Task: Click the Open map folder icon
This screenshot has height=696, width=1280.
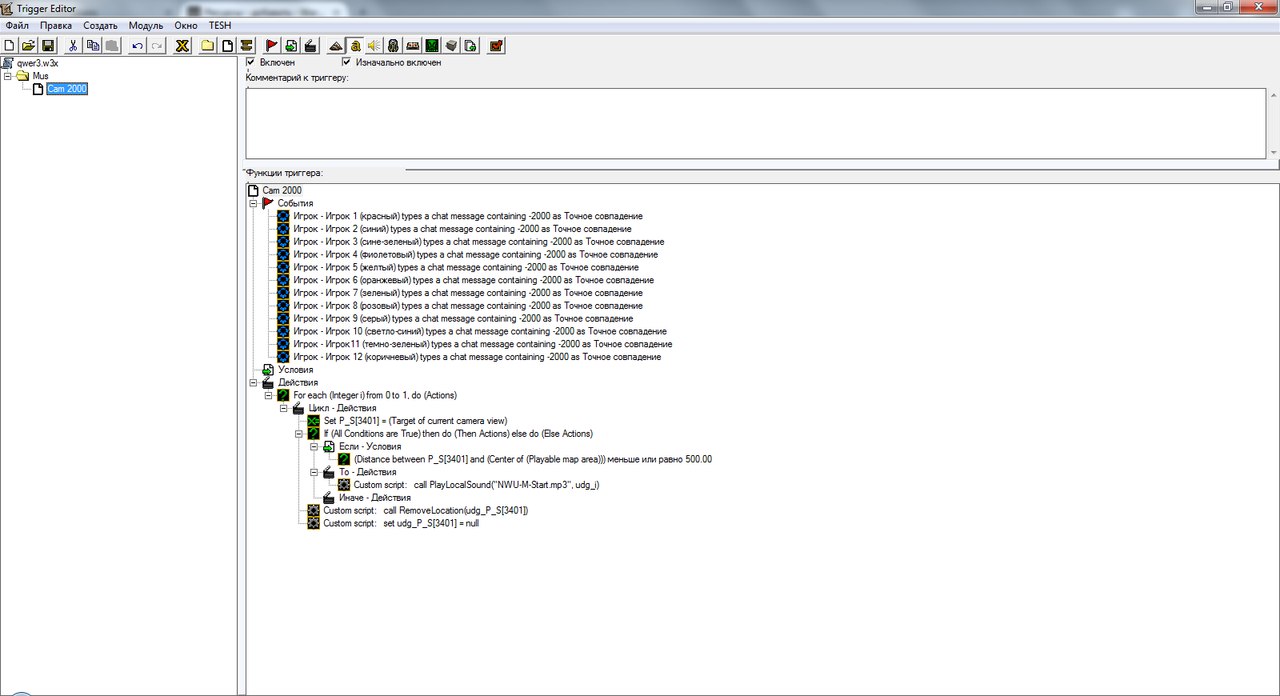Action: [x=28, y=45]
